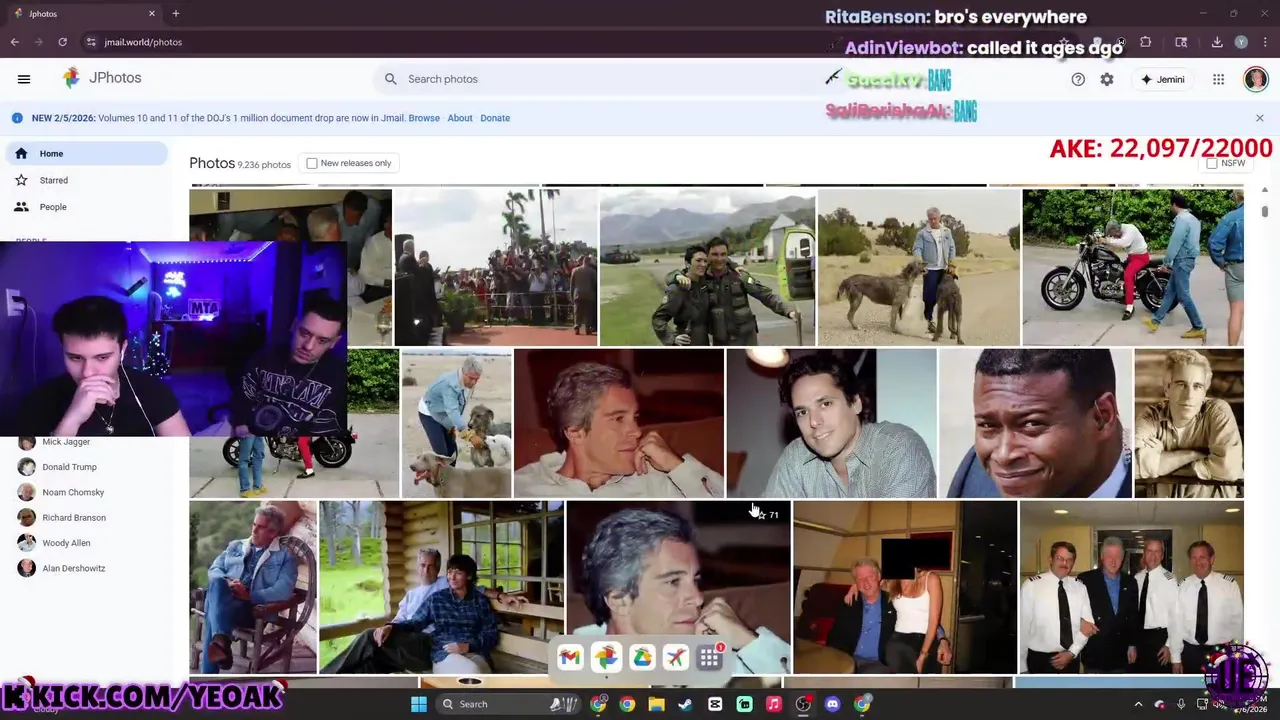This screenshot has width=1280, height=720.
Task: Open the photo of four men in pilot uniforms
Action: point(1131,587)
